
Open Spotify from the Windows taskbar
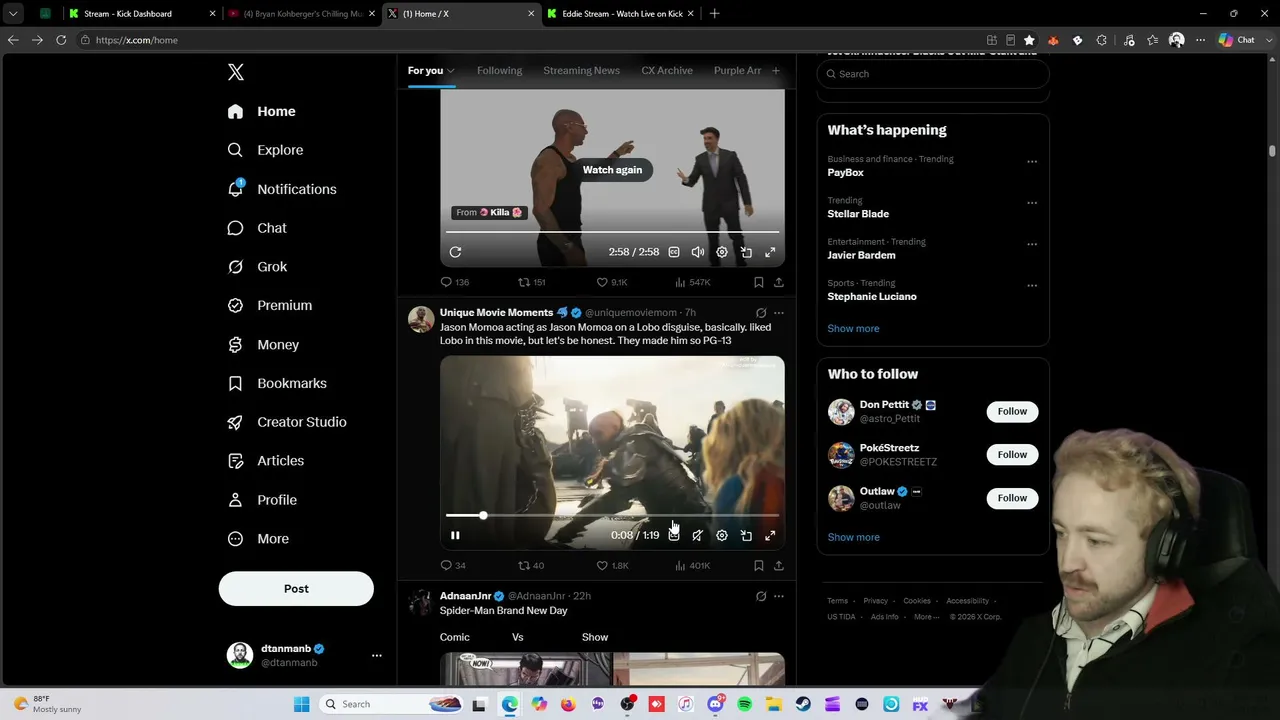coord(744,705)
